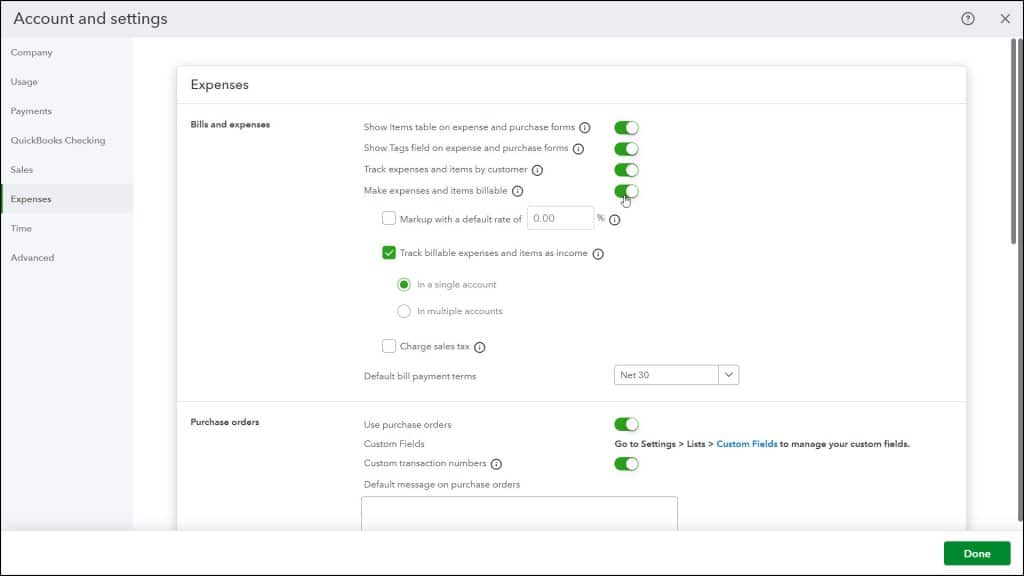The image size is (1024, 576).
Task: Open info for Track billable expenses as income
Action: 597,253
